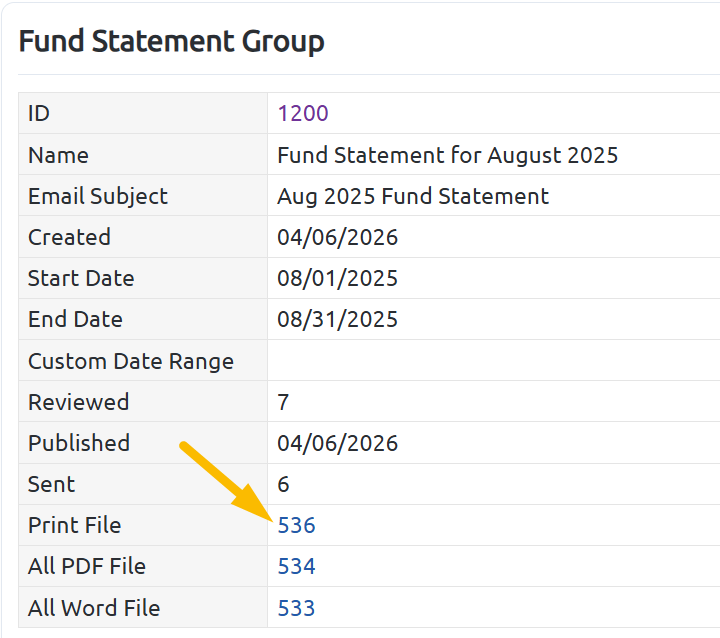Open All Word File link 533
Image resolution: width=720 pixels, height=638 pixels.
(x=296, y=608)
